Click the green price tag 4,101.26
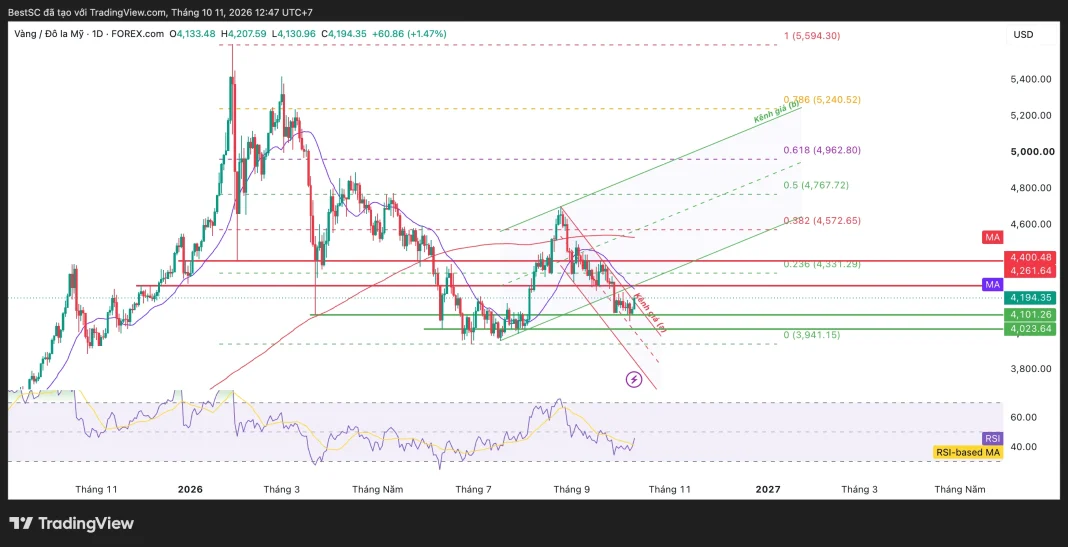 [x=1031, y=315]
